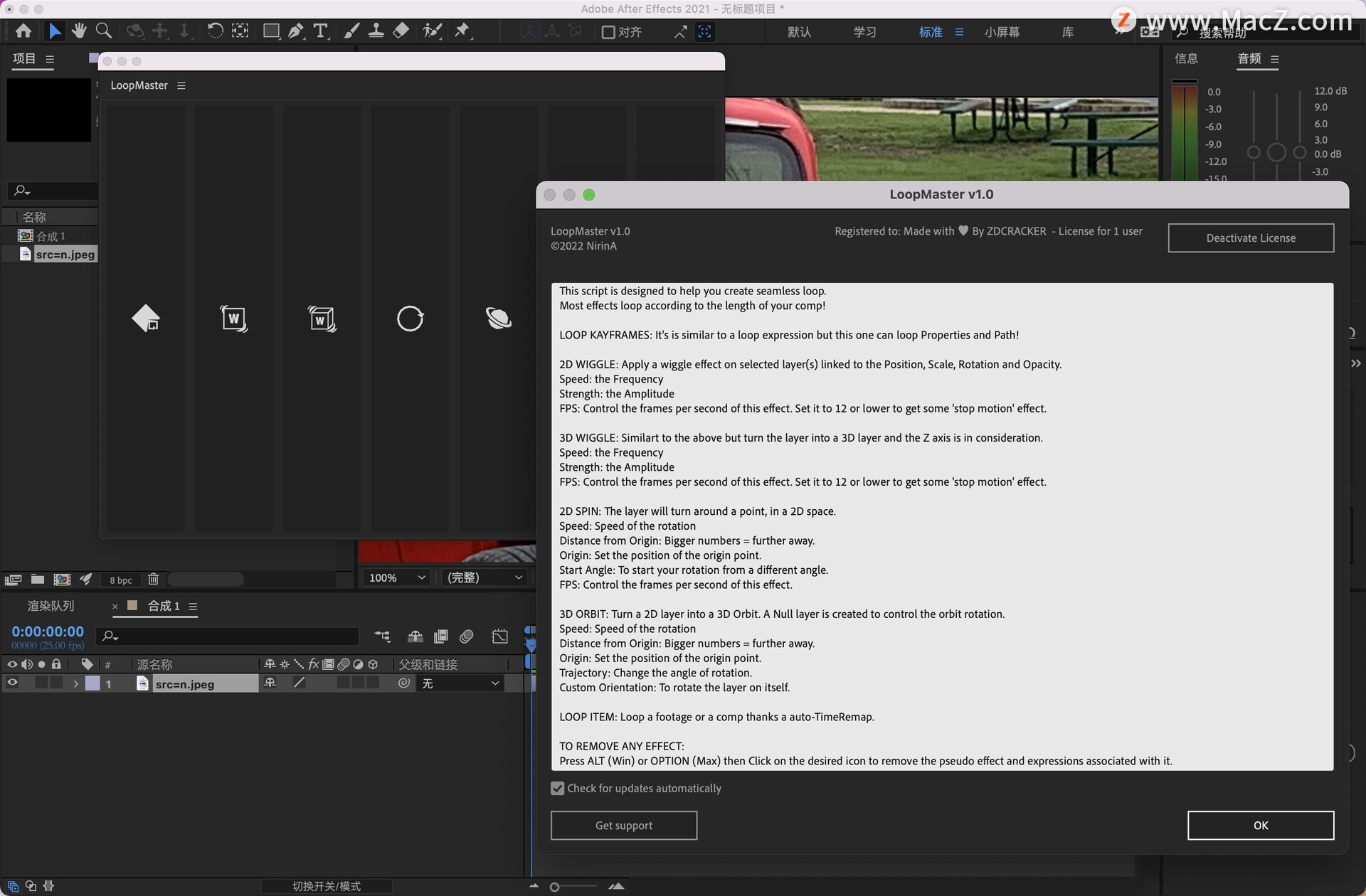The height and width of the screenshot is (896, 1366).
Task: Click the LoopMaster 2D Wiggle icon
Action: point(233,319)
